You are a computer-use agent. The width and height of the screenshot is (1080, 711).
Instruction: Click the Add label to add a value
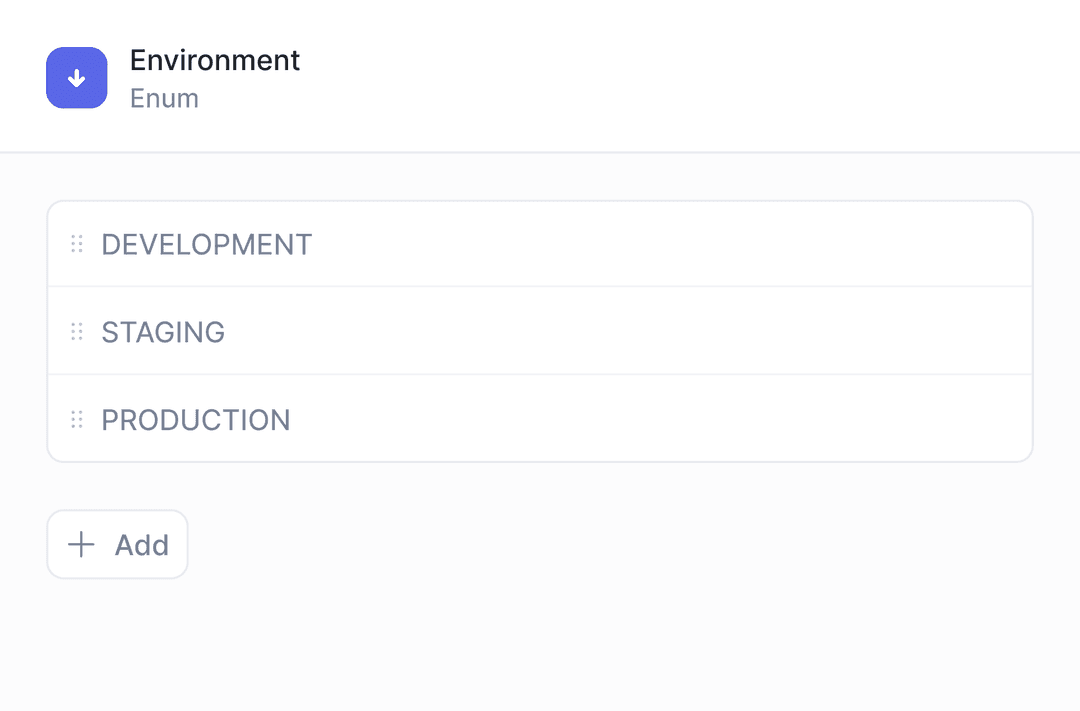pyautogui.click(x=142, y=545)
